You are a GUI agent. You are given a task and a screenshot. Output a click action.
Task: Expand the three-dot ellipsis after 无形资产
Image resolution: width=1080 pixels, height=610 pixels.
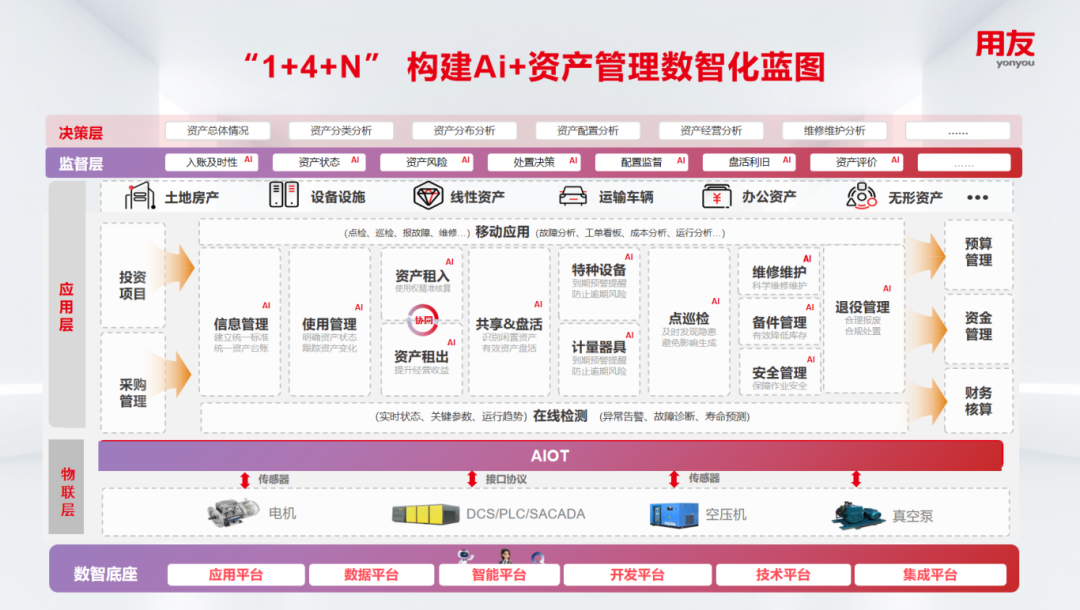pos(977,198)
